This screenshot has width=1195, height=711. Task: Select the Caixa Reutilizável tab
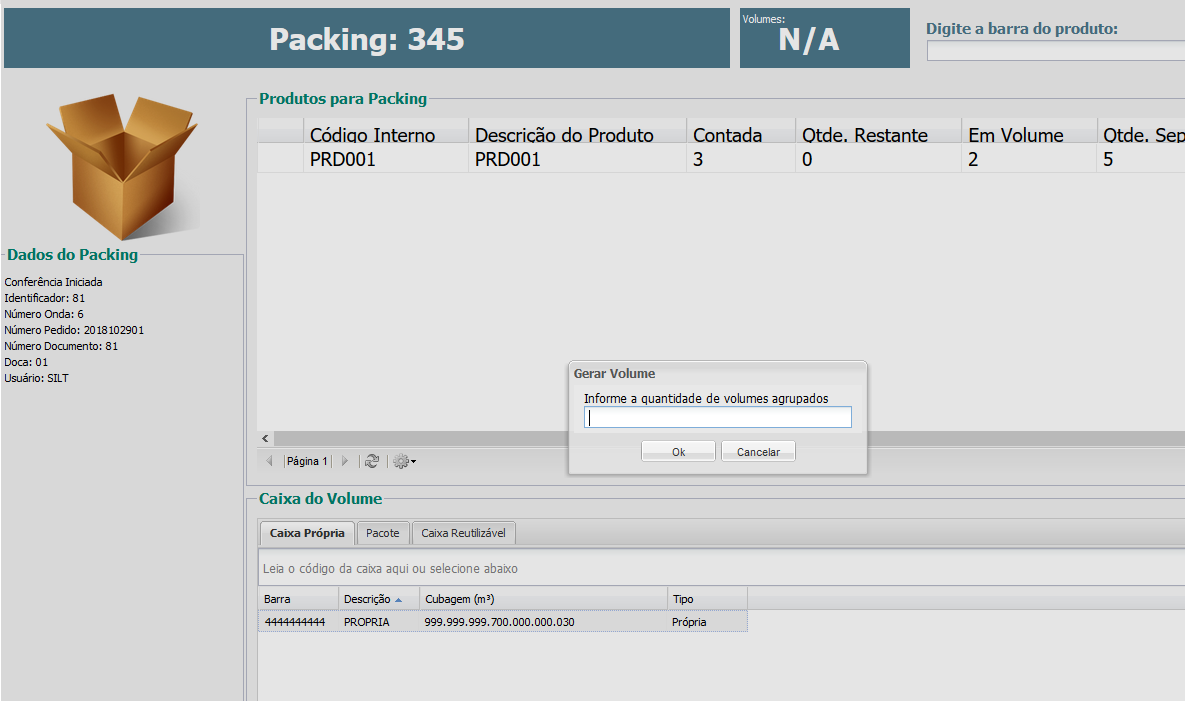click(x=463, y=533)
